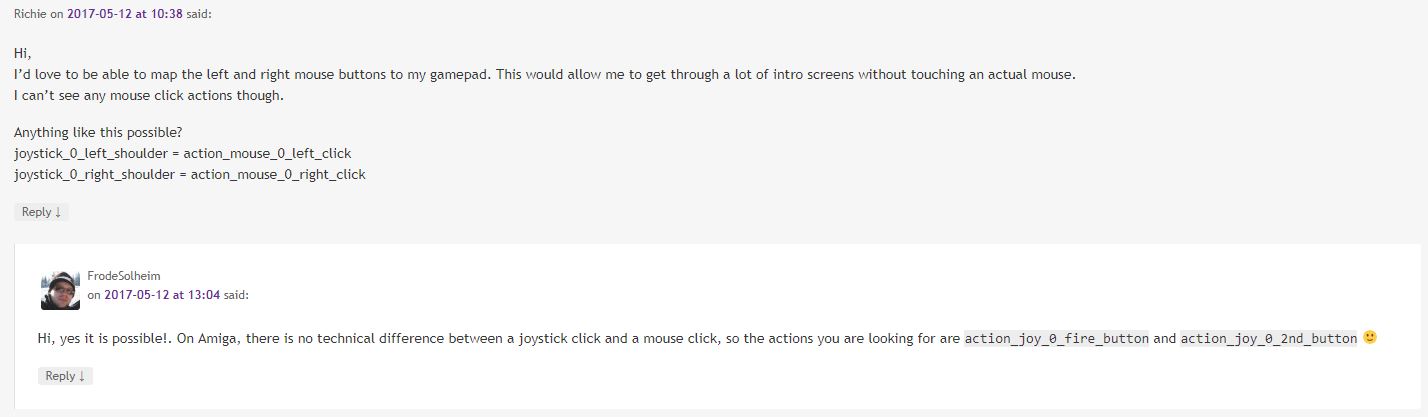
Task: Click the joystick_0_right_shoulder mapping line
Action: (x=190, y=174)
